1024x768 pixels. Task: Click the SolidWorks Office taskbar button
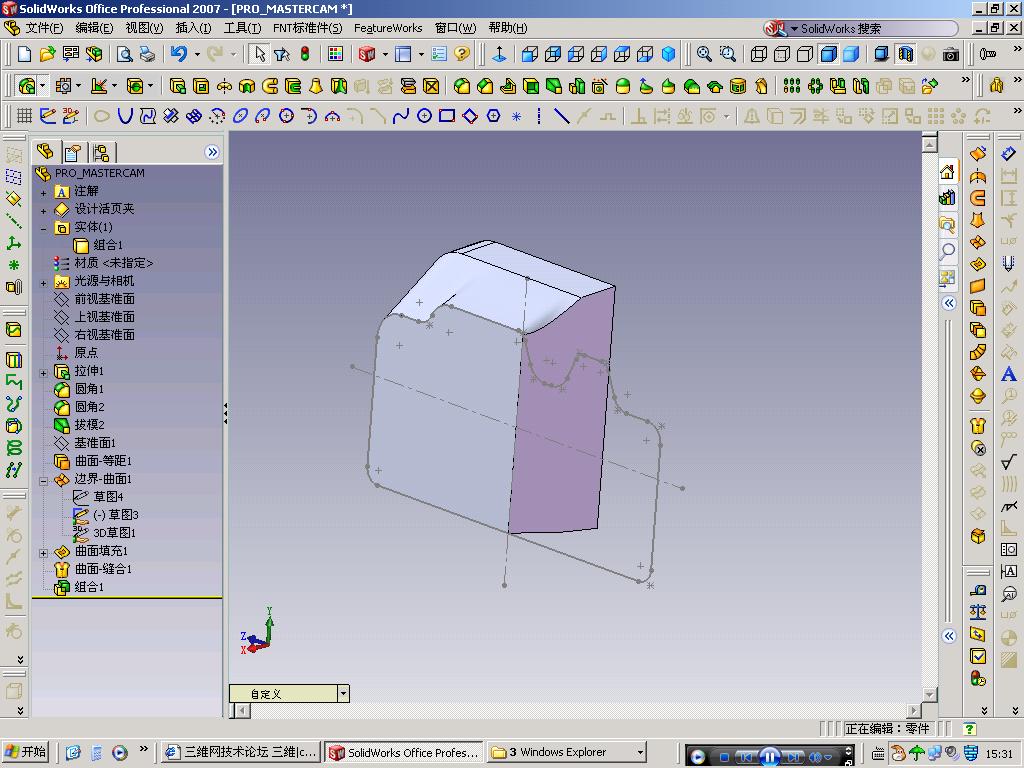coord(404,753)
